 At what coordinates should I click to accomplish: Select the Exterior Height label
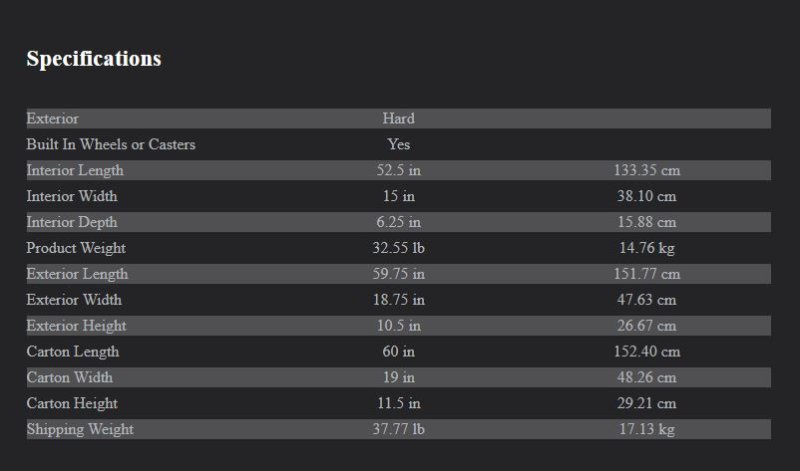click(x=76, y=326)
